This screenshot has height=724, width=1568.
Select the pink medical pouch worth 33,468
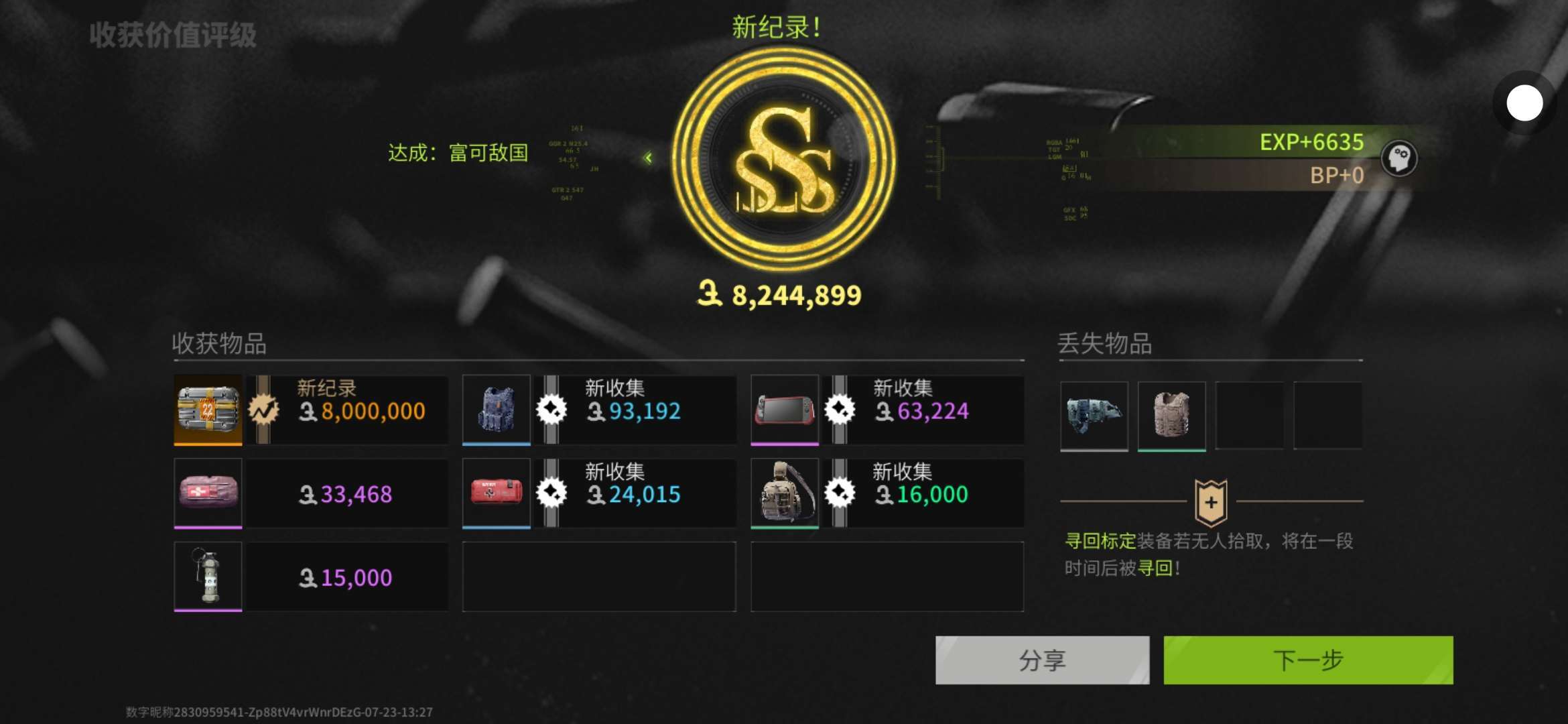(208, 493)
